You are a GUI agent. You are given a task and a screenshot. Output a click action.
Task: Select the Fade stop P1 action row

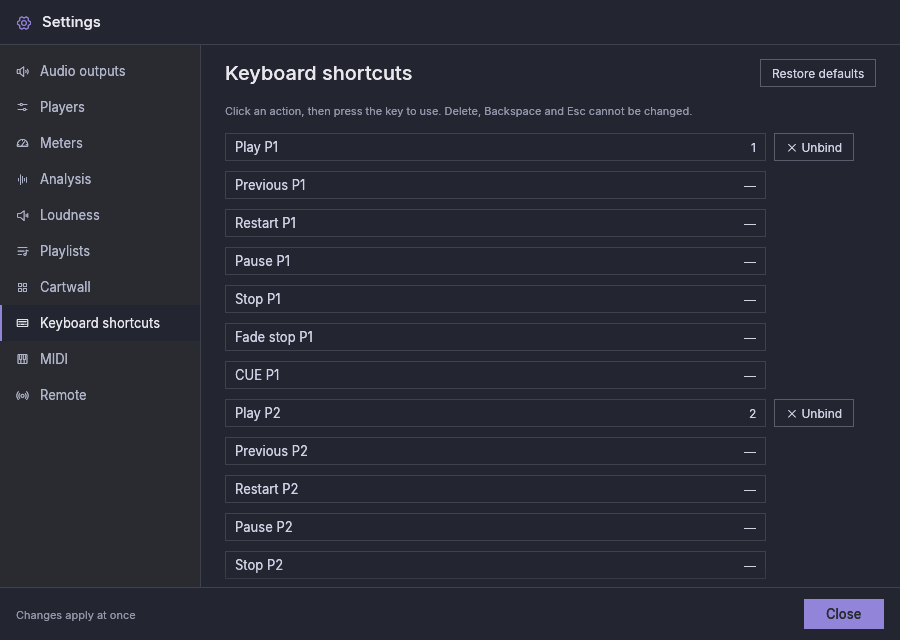495,338
